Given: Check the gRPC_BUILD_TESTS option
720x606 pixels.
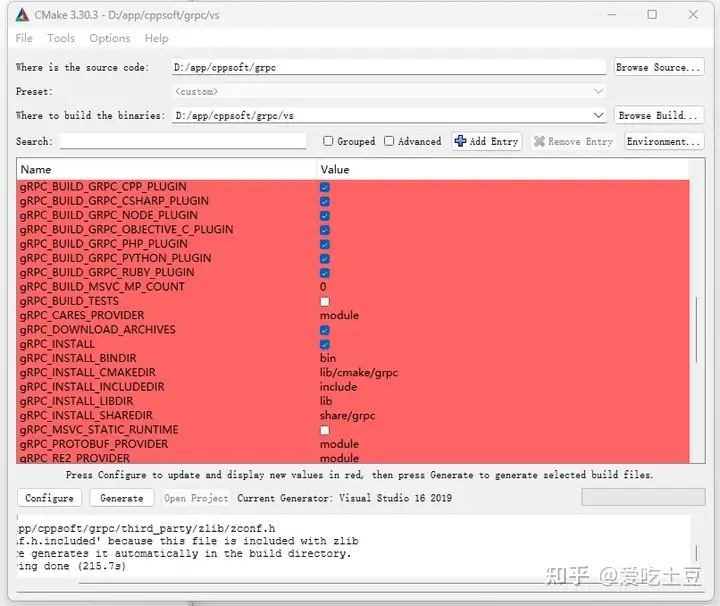Looking at the screenshot, I should (x=325, y=301).
